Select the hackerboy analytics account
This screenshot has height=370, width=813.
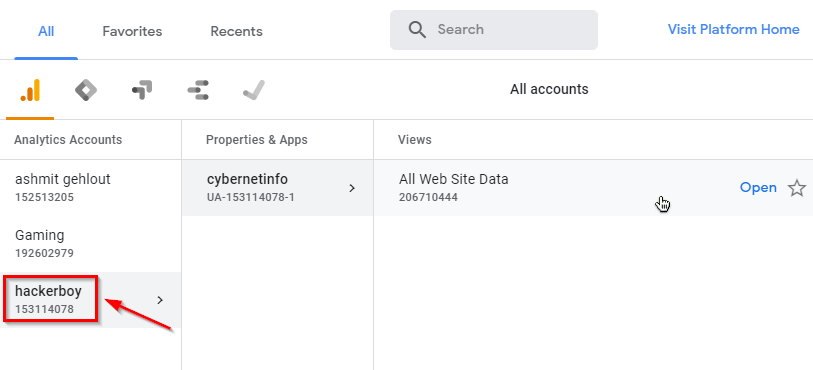(x=91, y=300)
